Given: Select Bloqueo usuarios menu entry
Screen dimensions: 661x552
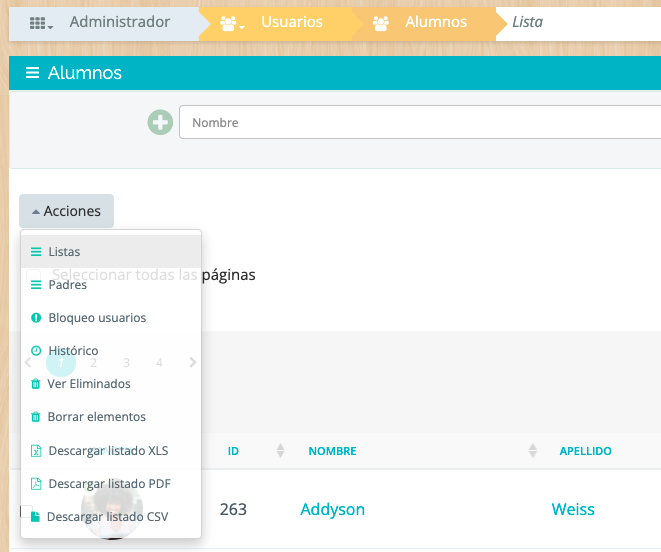Looking at the screenshot, I should coord(111,318).
